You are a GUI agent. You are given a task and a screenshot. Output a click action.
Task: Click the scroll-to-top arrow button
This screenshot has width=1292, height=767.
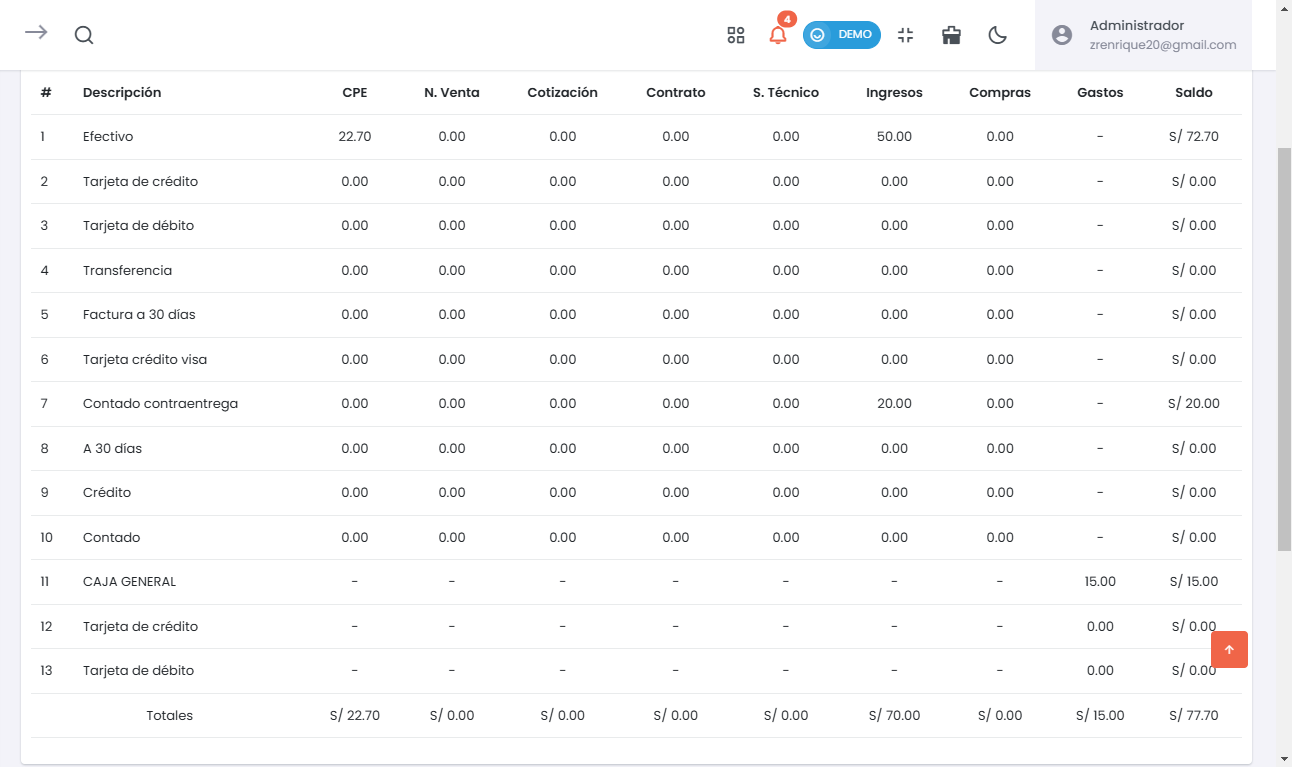[1229, 649]
